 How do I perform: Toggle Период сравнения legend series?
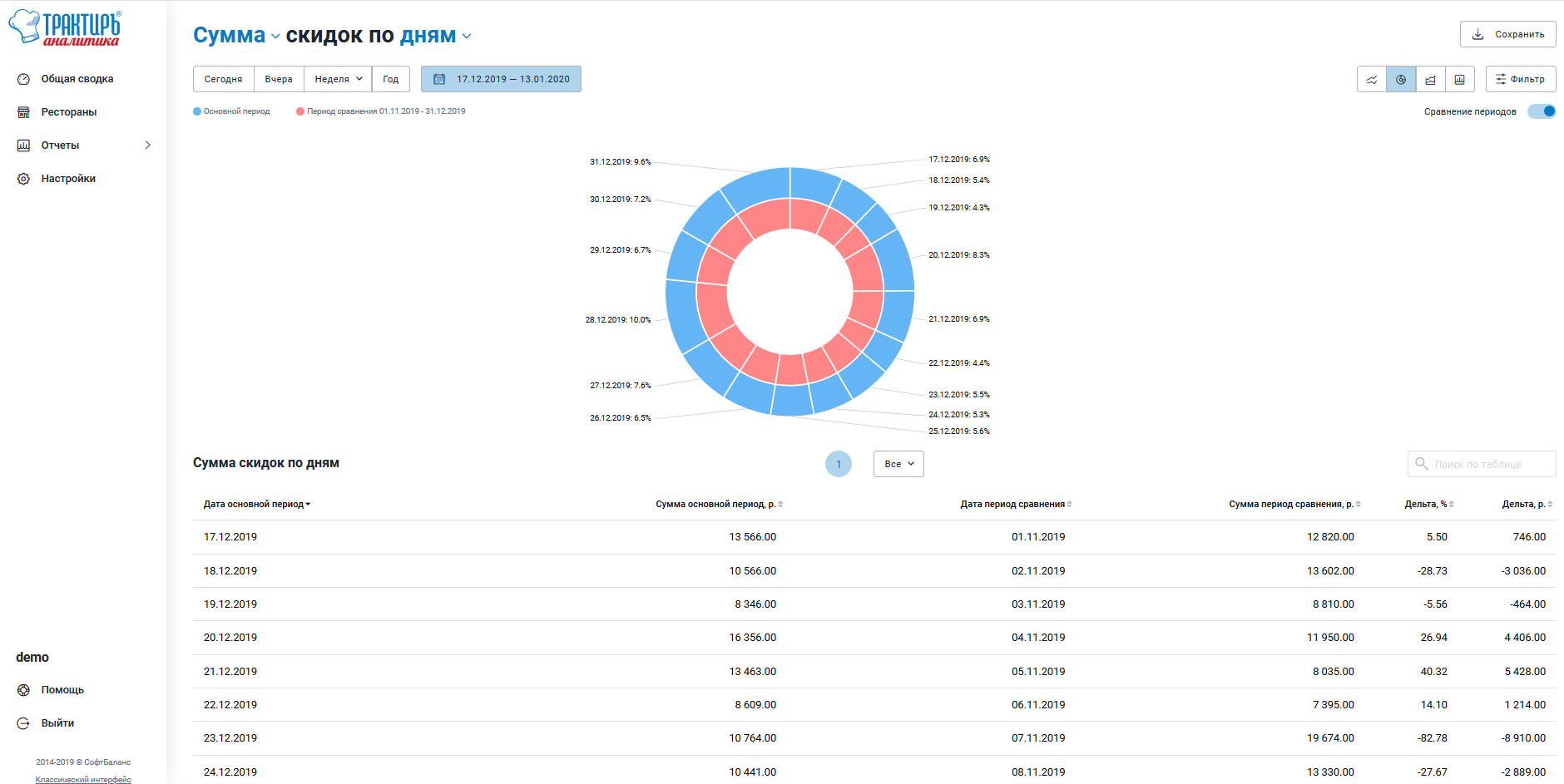[x=381, y=111]
